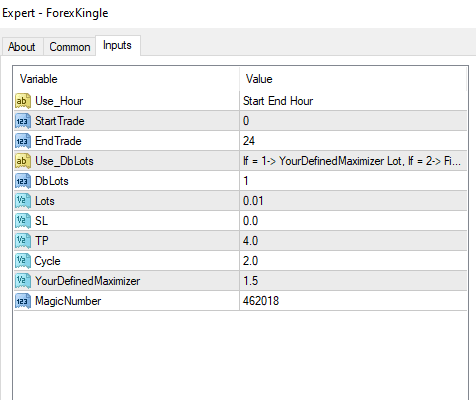Click the Value column header
476x400 pixels.
click(x=353, y=79)
